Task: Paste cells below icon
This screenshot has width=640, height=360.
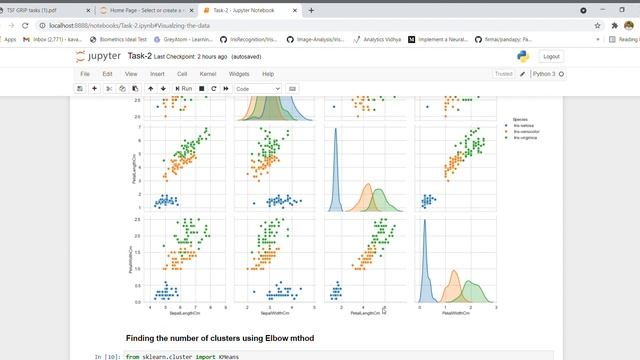Action: click(135, 89)
